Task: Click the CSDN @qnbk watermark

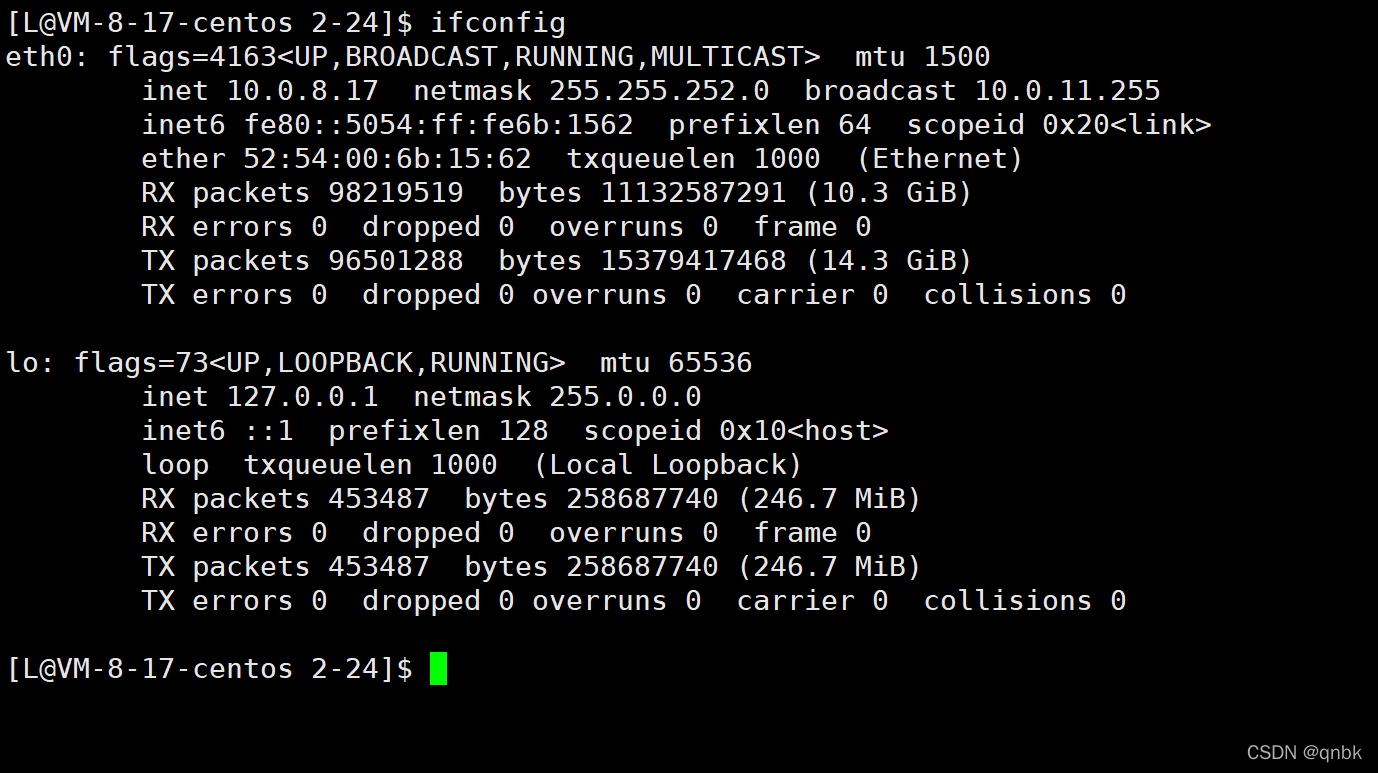Action: (x=1303, y=752)
